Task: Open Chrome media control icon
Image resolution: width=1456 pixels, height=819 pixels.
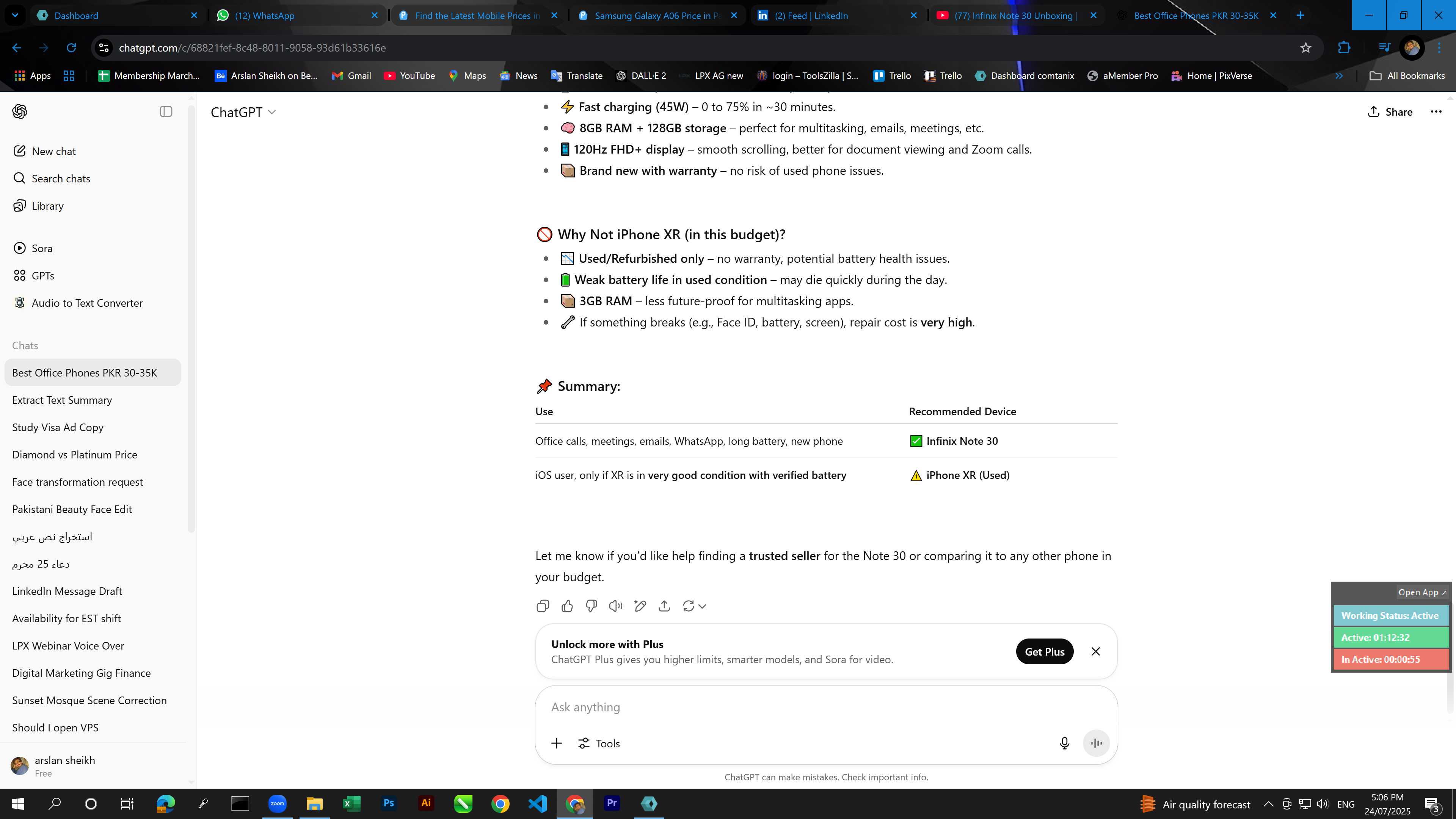Action: (1384, 48)
